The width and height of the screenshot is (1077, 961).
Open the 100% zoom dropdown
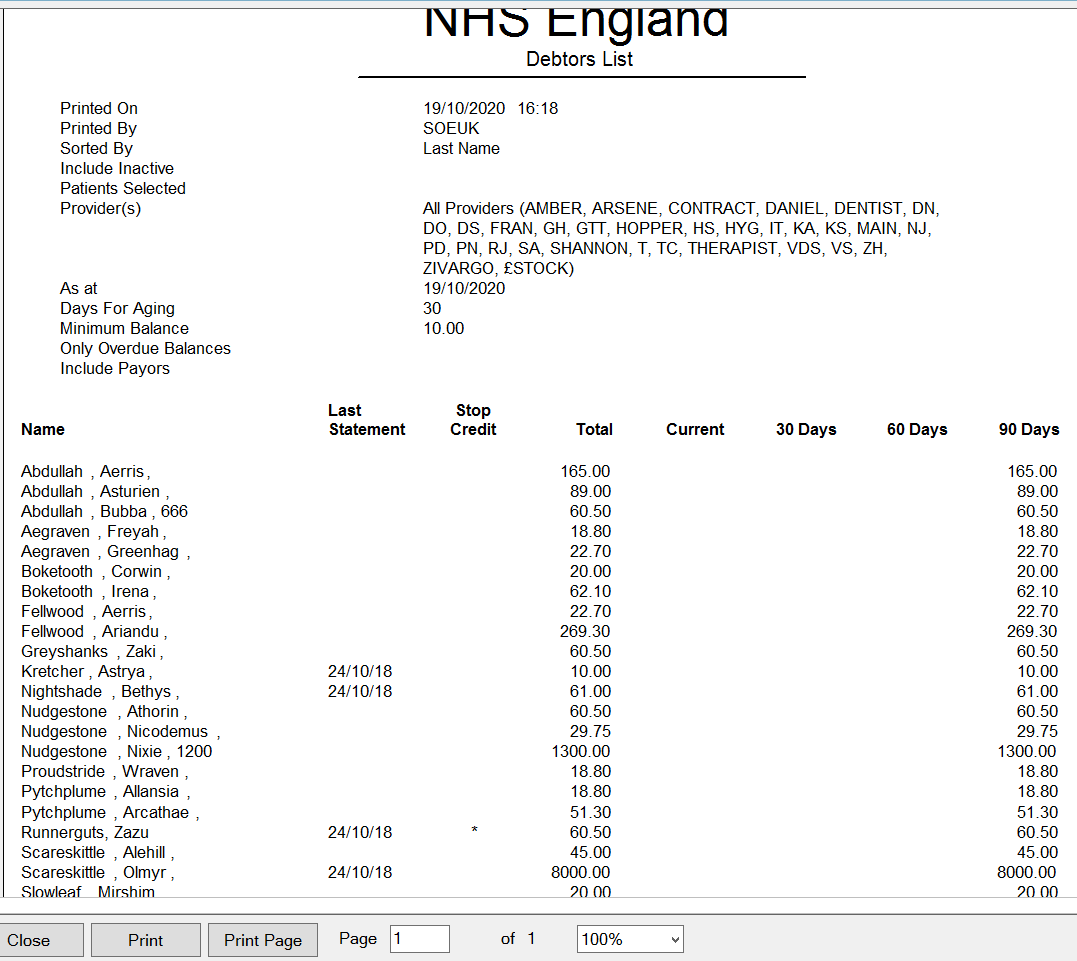point(630,939)
